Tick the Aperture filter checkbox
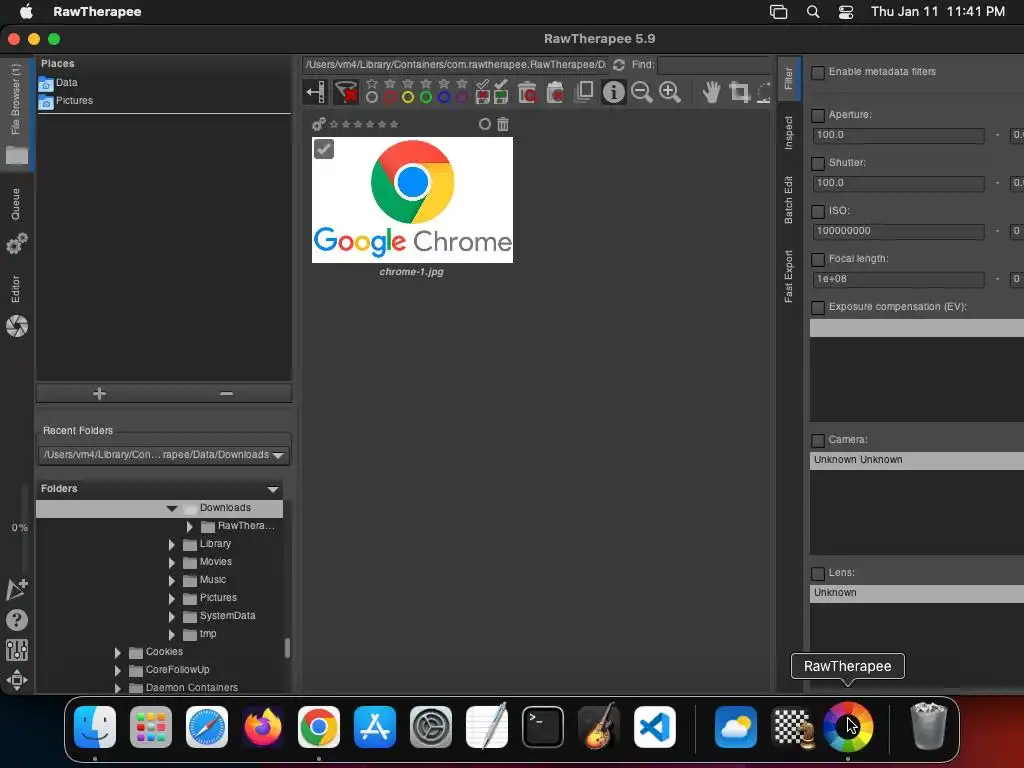Screen dimensions: 1024x768 tap(818, 116)
